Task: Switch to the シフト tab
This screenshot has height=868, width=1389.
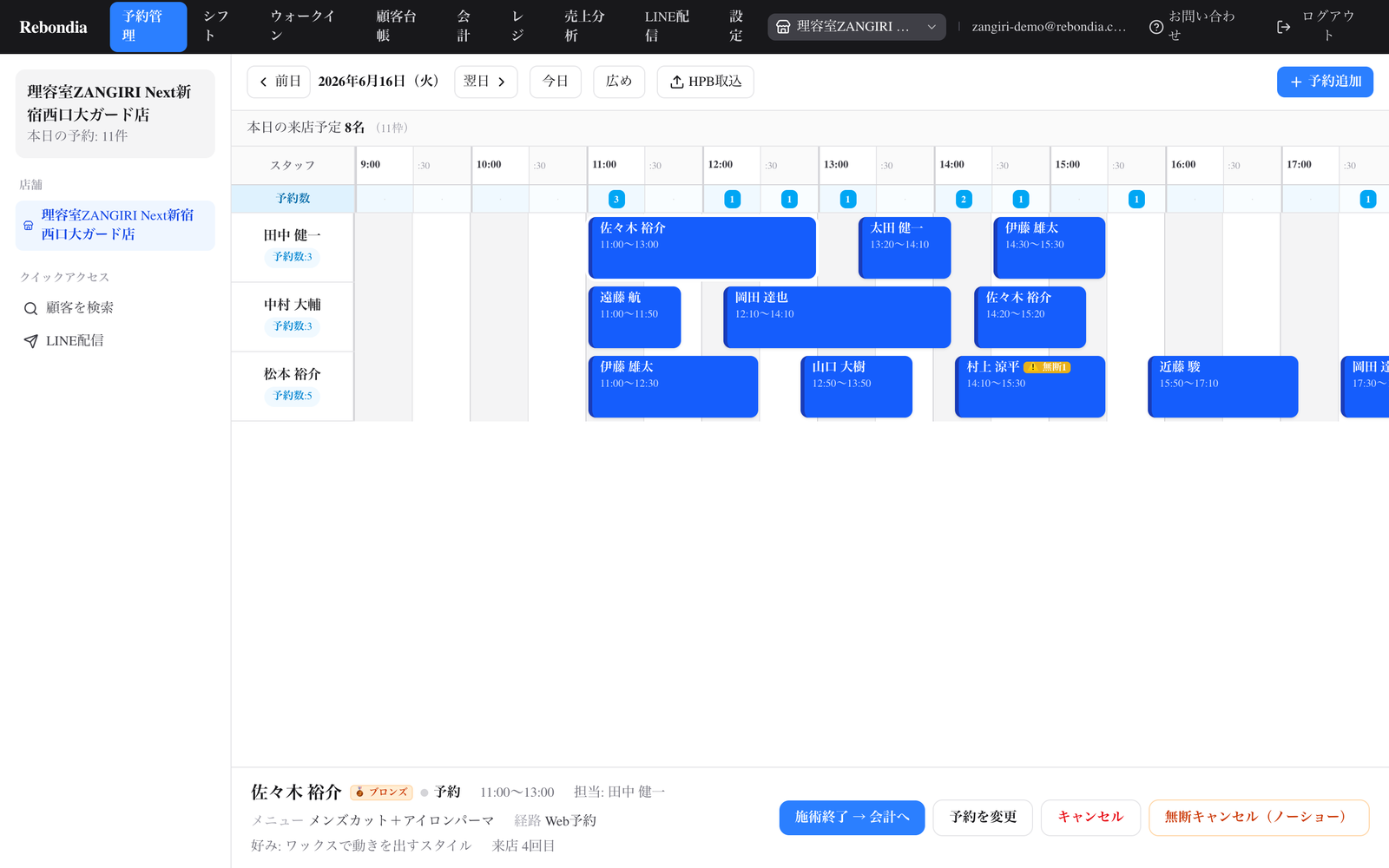Action: tap(216, 26)
